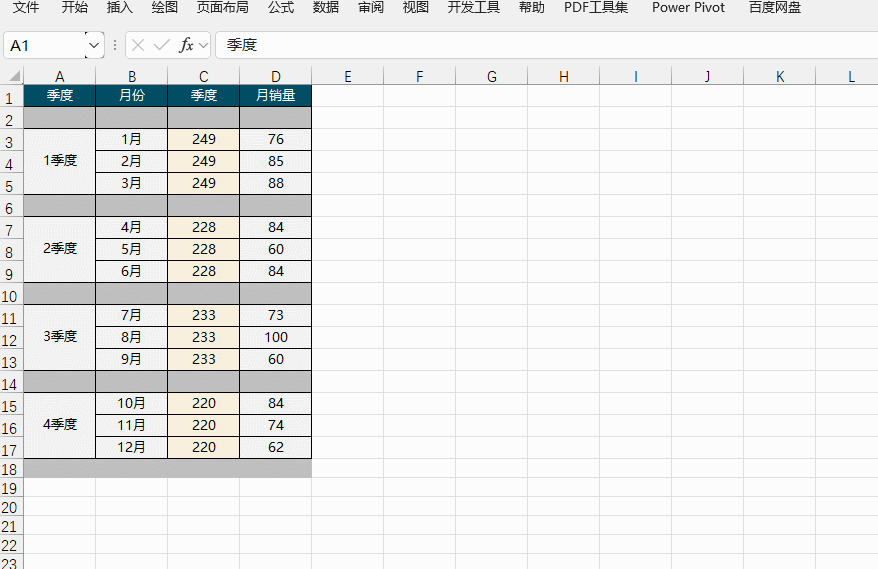
Task: Click the 月销量 header cell
Action: [275, 95]
